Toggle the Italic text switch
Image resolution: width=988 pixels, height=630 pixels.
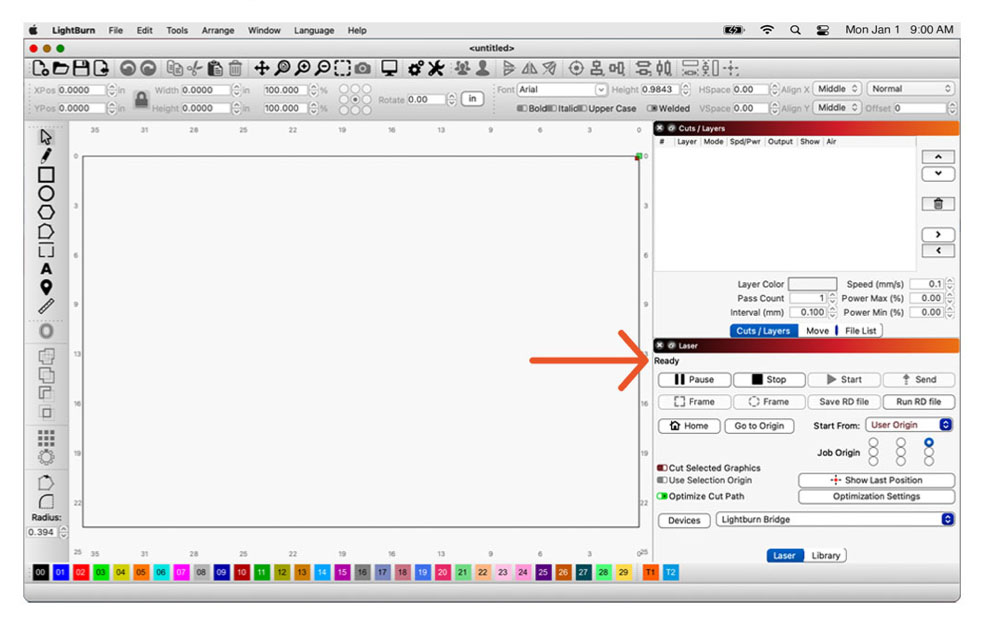coord(552,108)
